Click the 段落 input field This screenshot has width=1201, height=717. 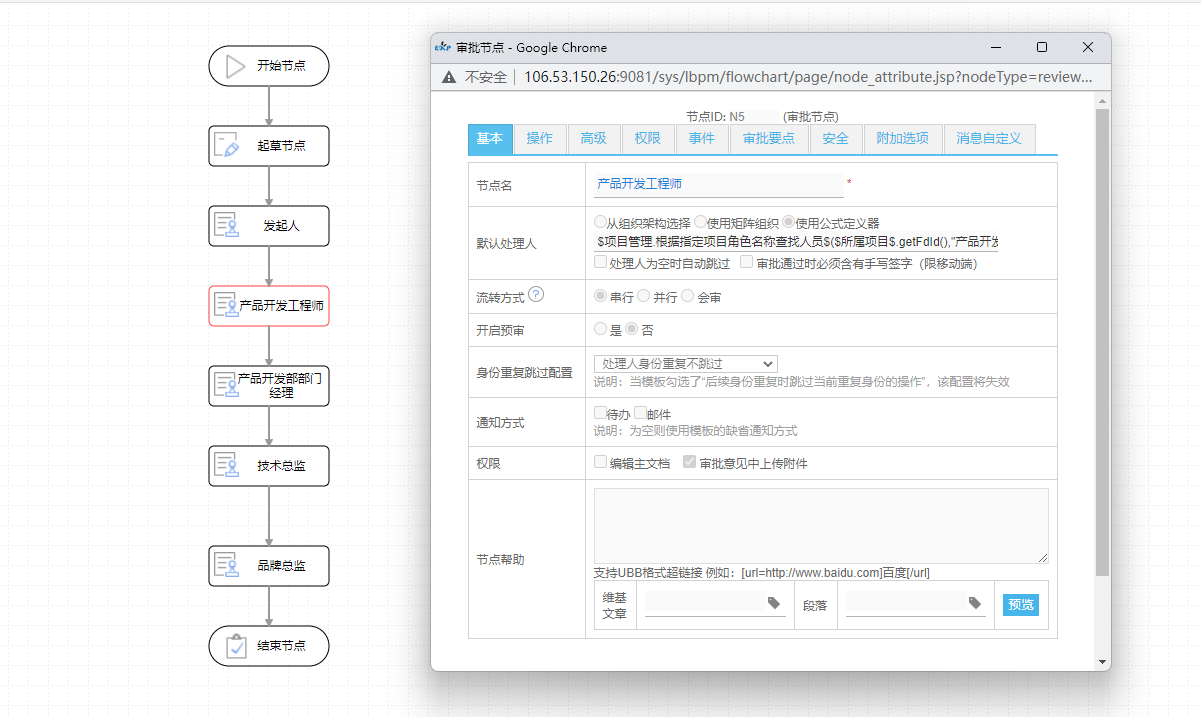point(916,603)
